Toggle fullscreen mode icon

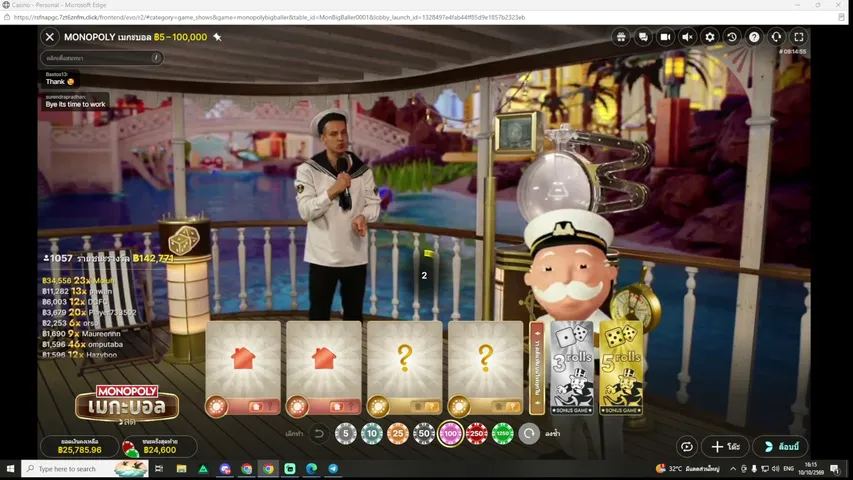coord(799,37)
